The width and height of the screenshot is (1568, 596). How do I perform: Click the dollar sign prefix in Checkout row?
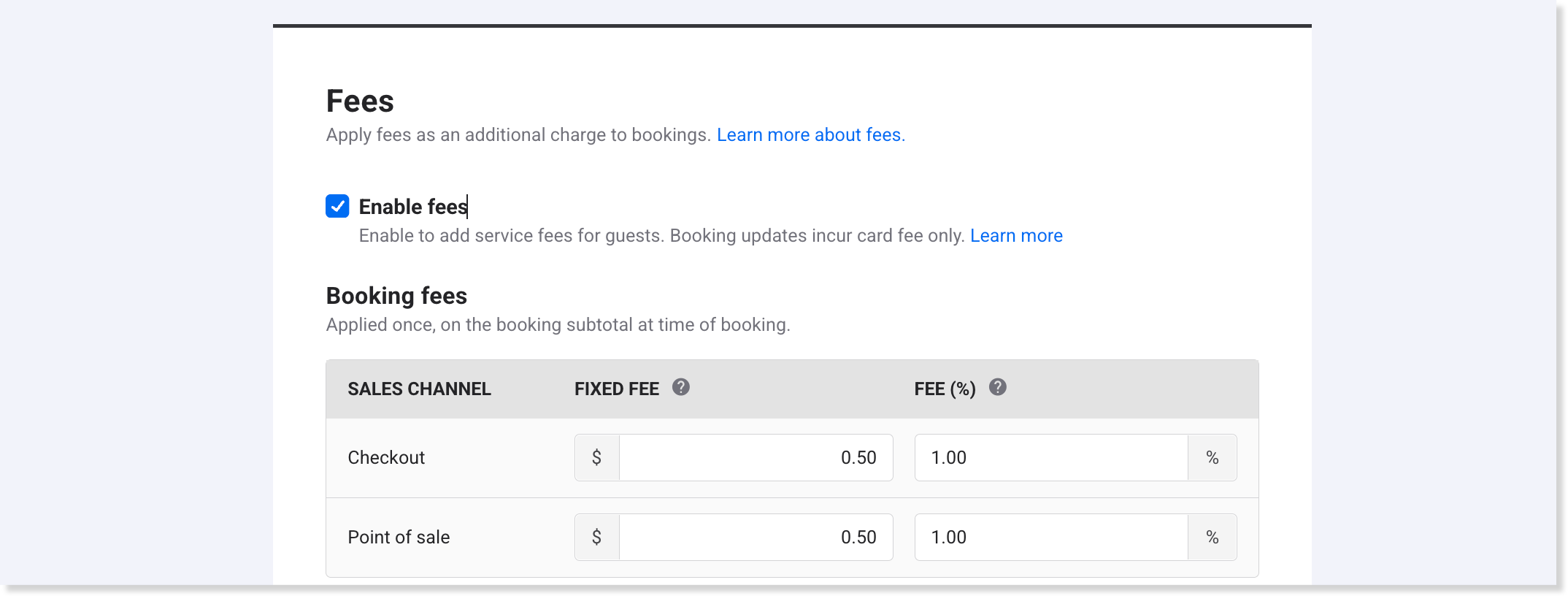(x=596, y=458)
